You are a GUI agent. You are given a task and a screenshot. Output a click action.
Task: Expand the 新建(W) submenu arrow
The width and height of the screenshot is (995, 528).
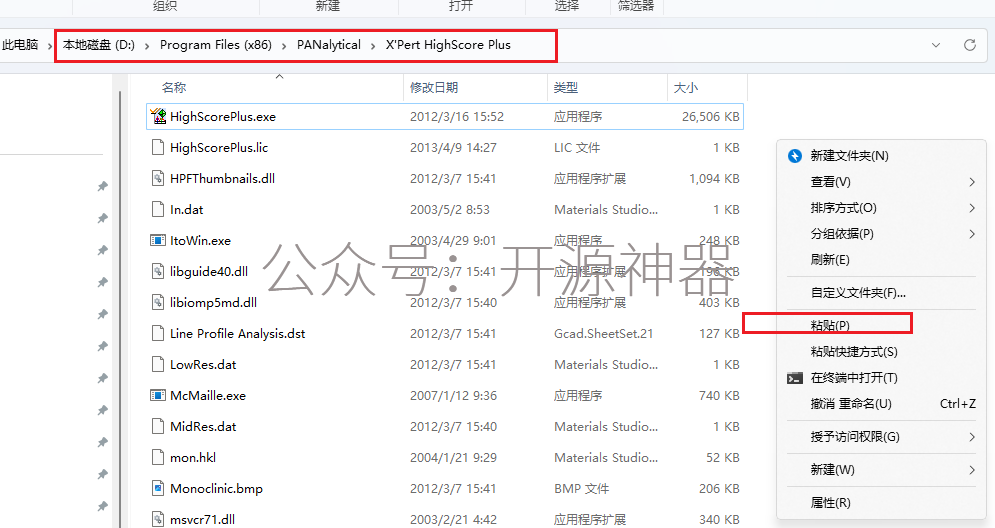point(972,470)
